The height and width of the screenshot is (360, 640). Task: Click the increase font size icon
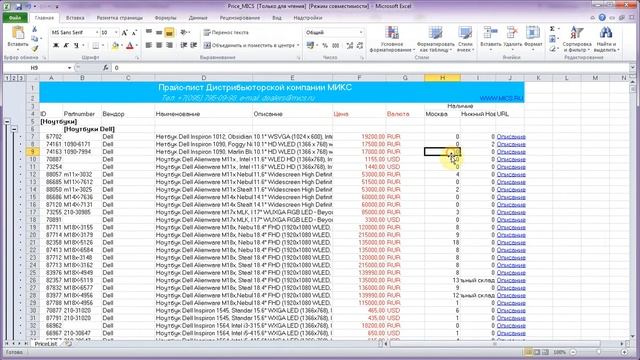point(124,33)
